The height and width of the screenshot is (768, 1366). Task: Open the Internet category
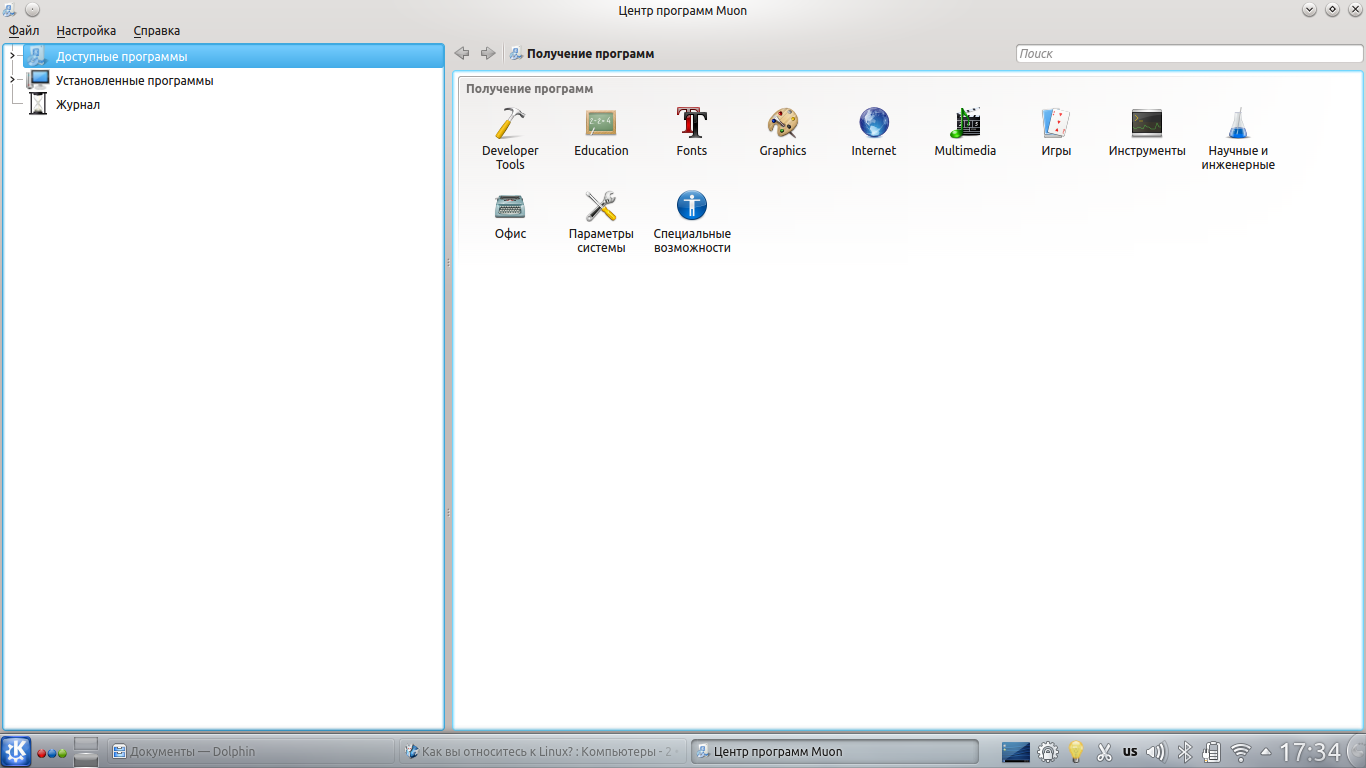[873, 132]
